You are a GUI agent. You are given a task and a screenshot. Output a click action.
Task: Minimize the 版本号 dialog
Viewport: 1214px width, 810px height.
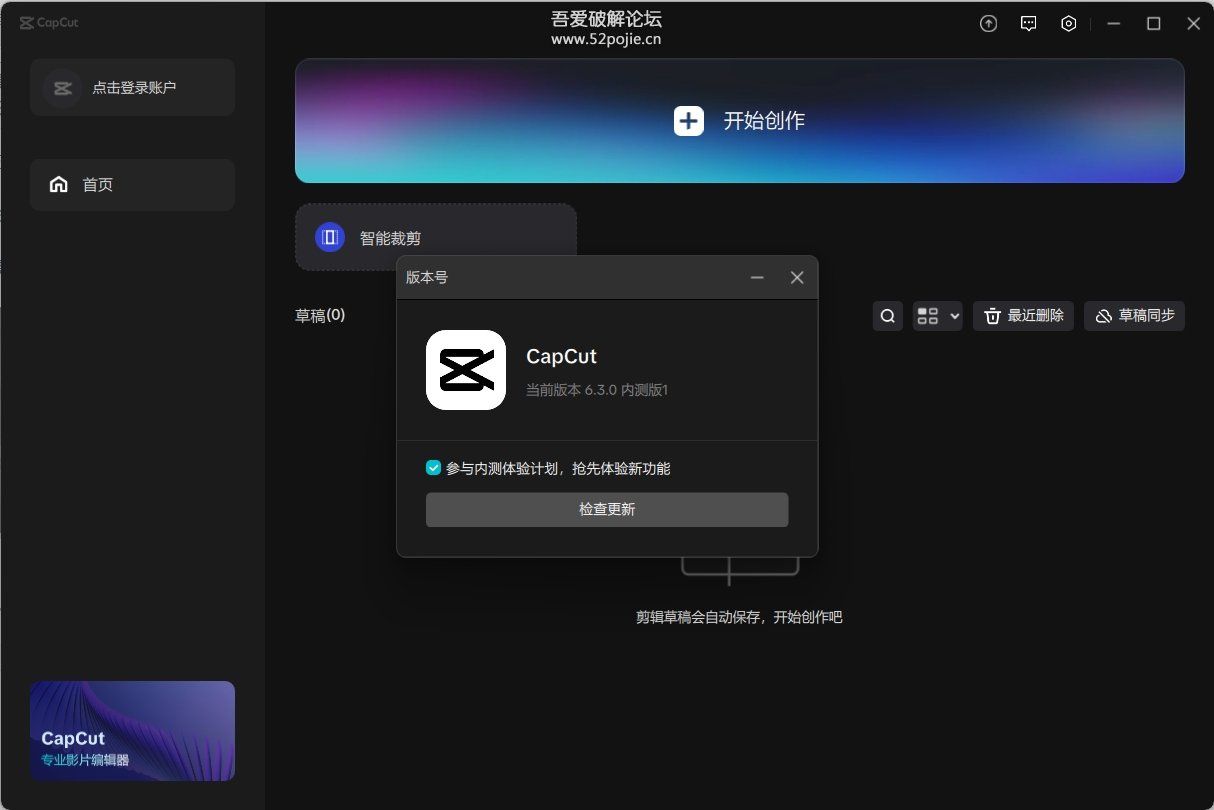pyautogui.click(x=757, y=278)
